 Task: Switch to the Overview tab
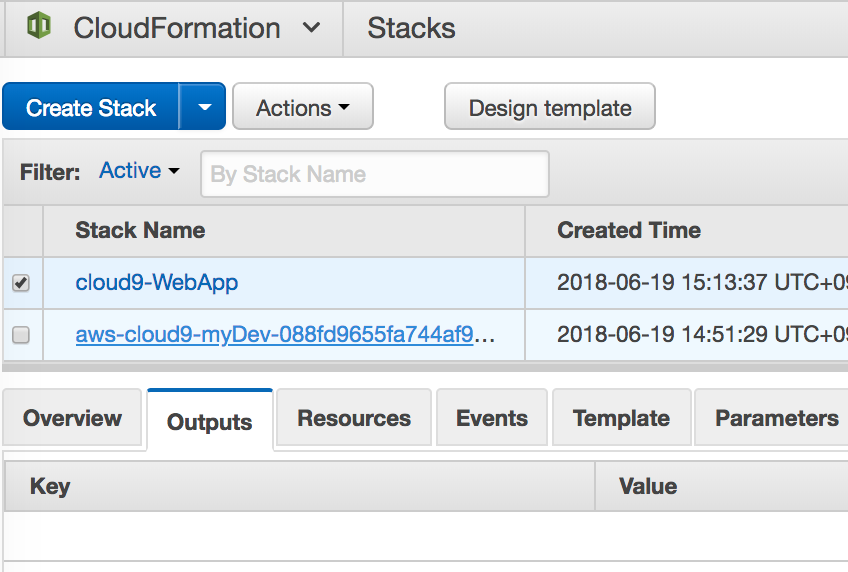click(72, 418)
